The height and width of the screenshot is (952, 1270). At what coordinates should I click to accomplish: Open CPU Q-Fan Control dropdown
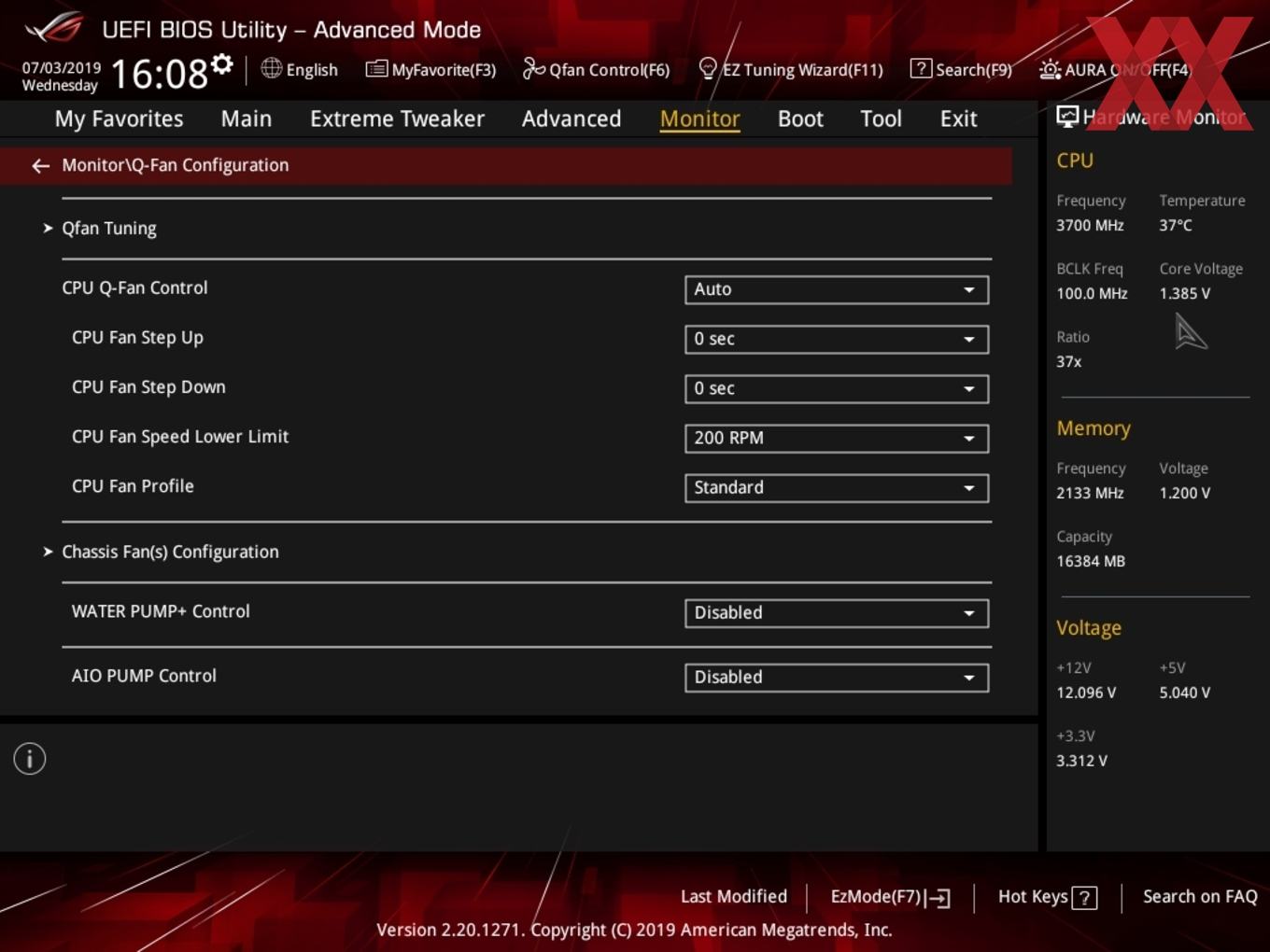coord(837,289)
